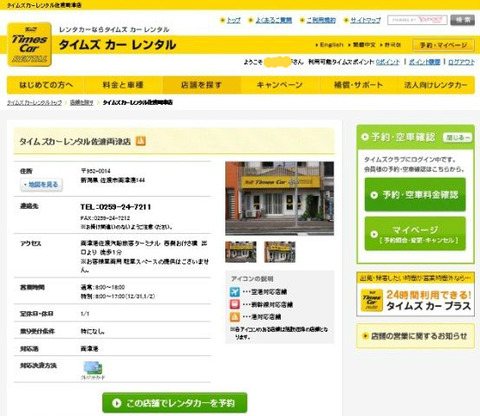Click the ログアウト link
The width and height of the screenshot is (480, 416).
[461, 62]
